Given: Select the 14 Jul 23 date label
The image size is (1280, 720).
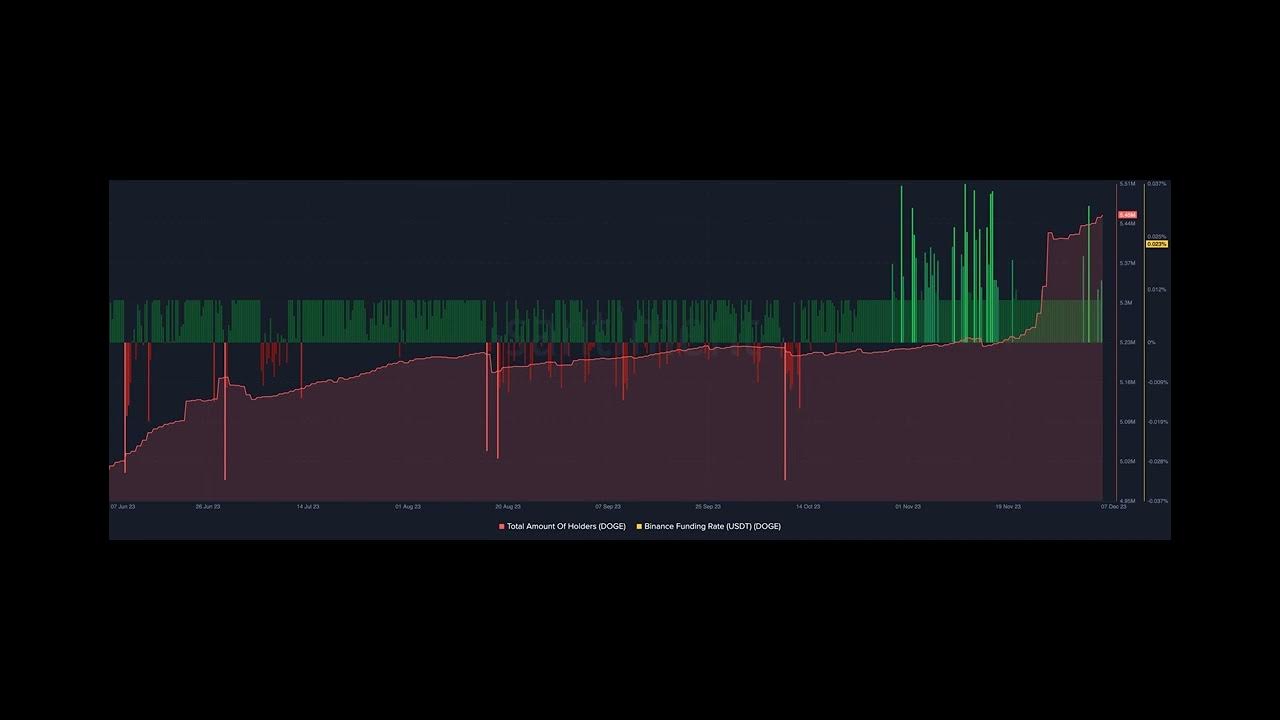Looking at the screenshot, I should click(x=308, y=507).
